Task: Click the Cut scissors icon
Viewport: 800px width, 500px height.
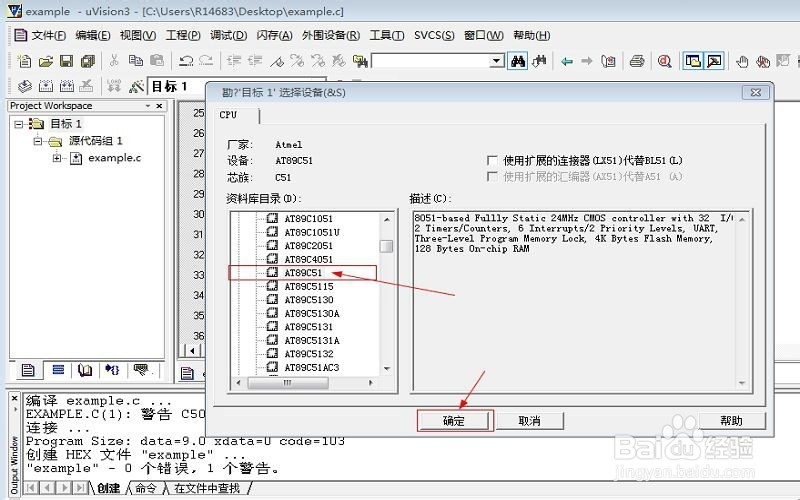Action: [x=114, y=61]
